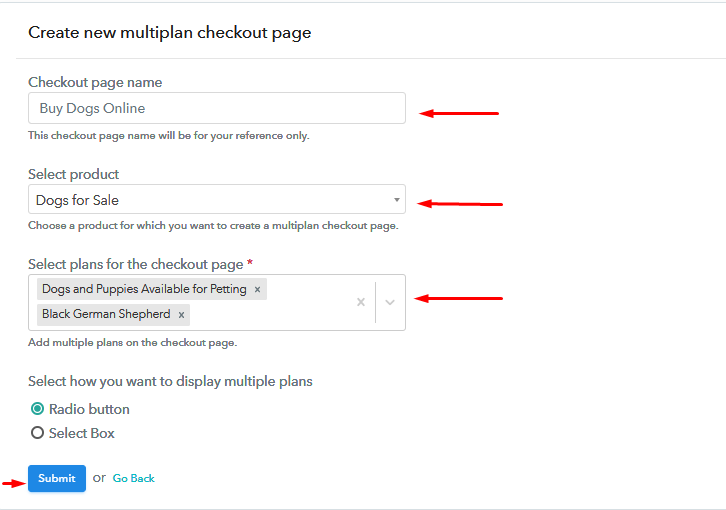Focus the Checkout page name field
Image resolution: width=726 pixels, height=510 pixels.
tap(217, 108)
